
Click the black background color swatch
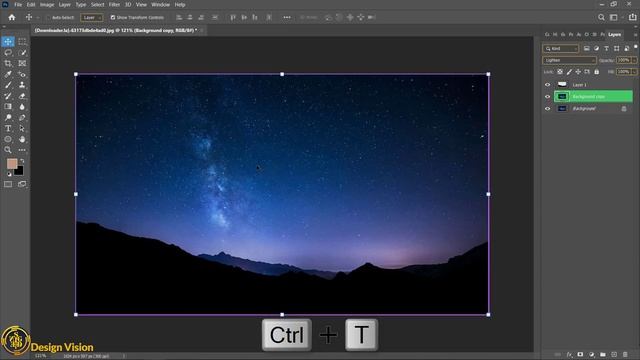click(19, 171)
